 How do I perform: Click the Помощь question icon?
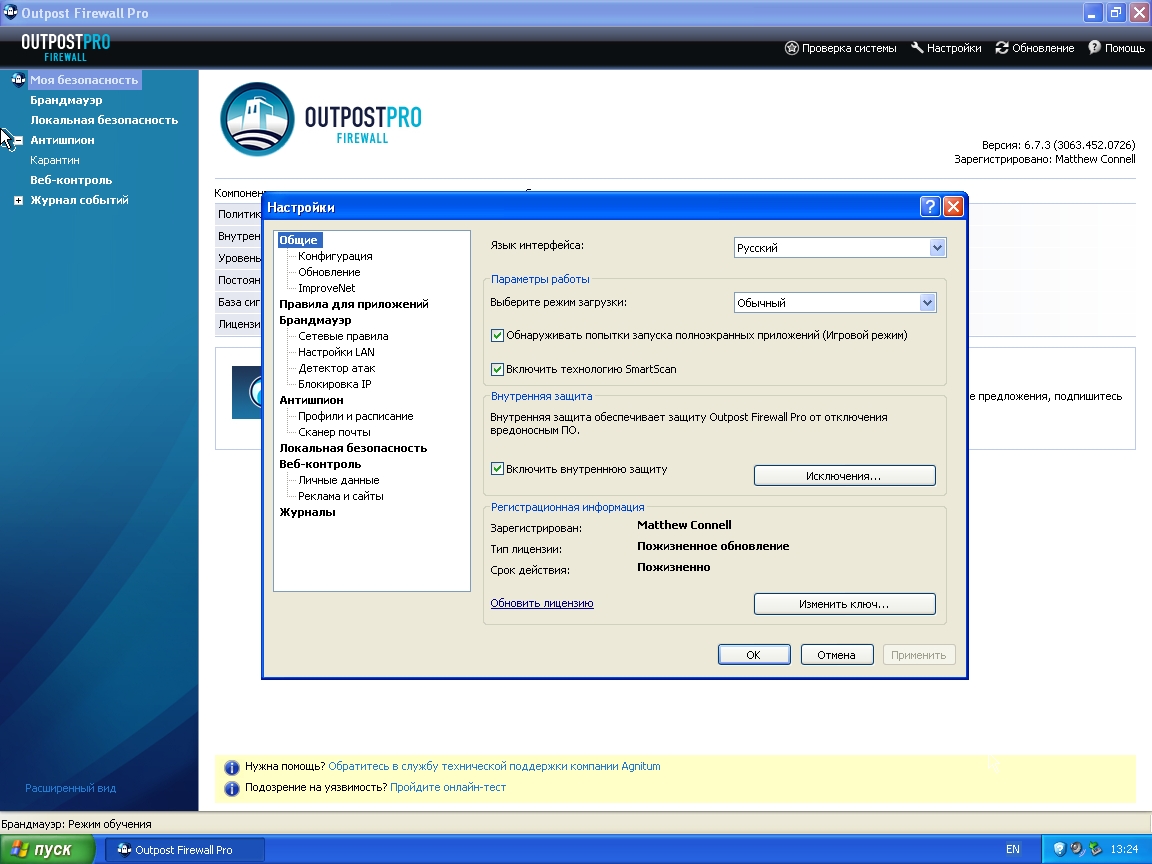[1094, 48]
